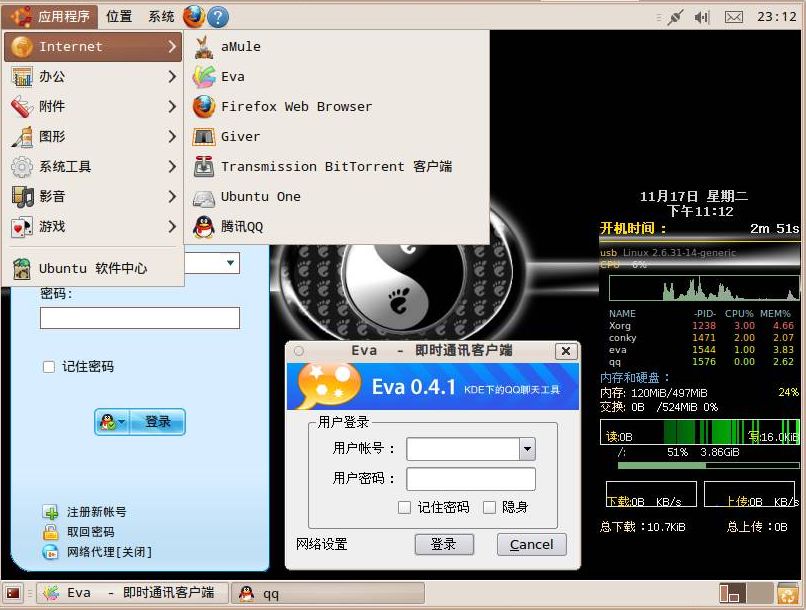Select Ubuntu One menu entry
The width and height of the screenshot is (806, 610).
(x=336, y=197)
